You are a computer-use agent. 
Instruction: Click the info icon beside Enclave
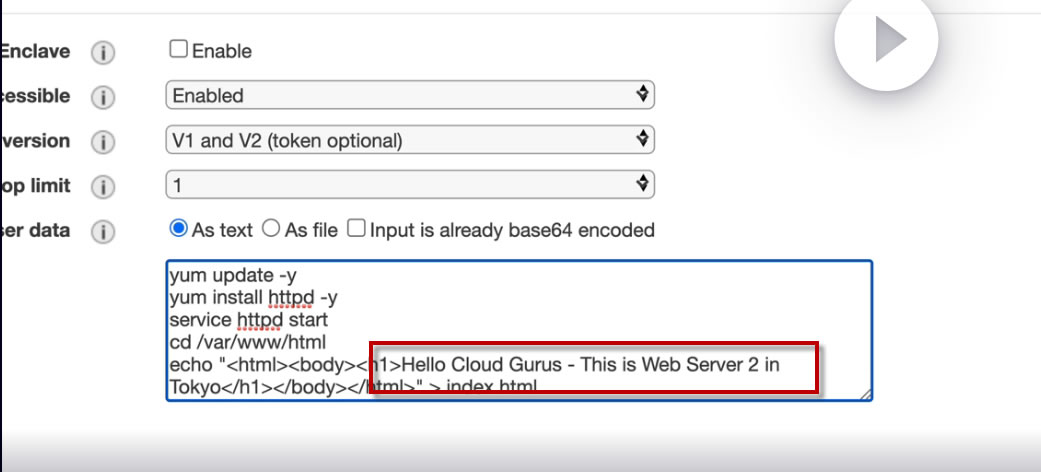[x=103, y=52]
